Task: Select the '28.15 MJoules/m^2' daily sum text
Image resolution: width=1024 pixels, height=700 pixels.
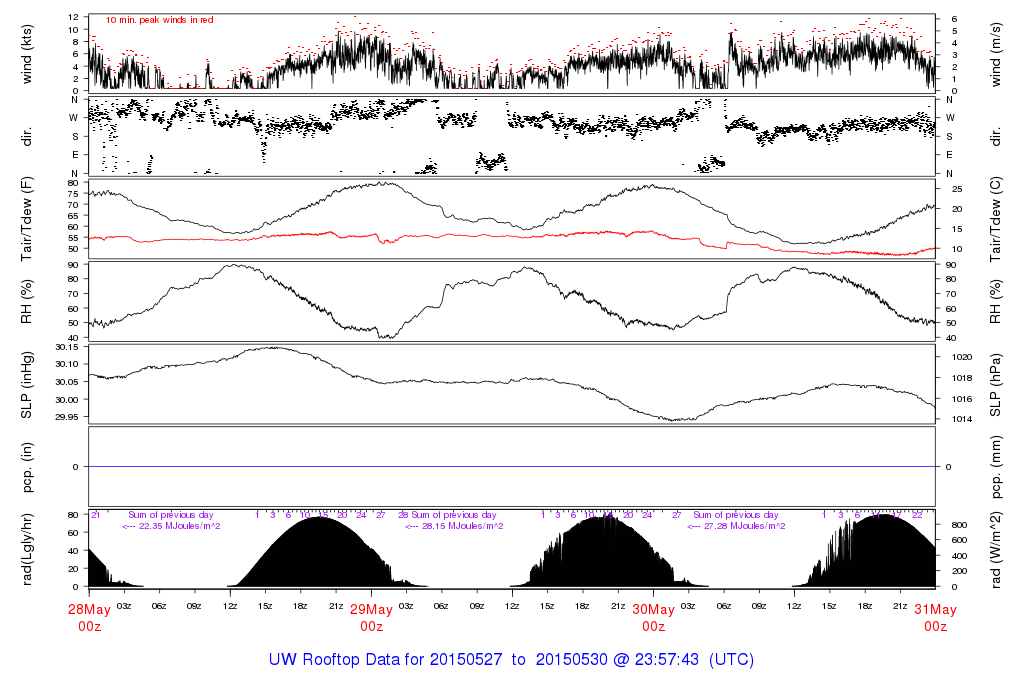Action: (460, 526)
